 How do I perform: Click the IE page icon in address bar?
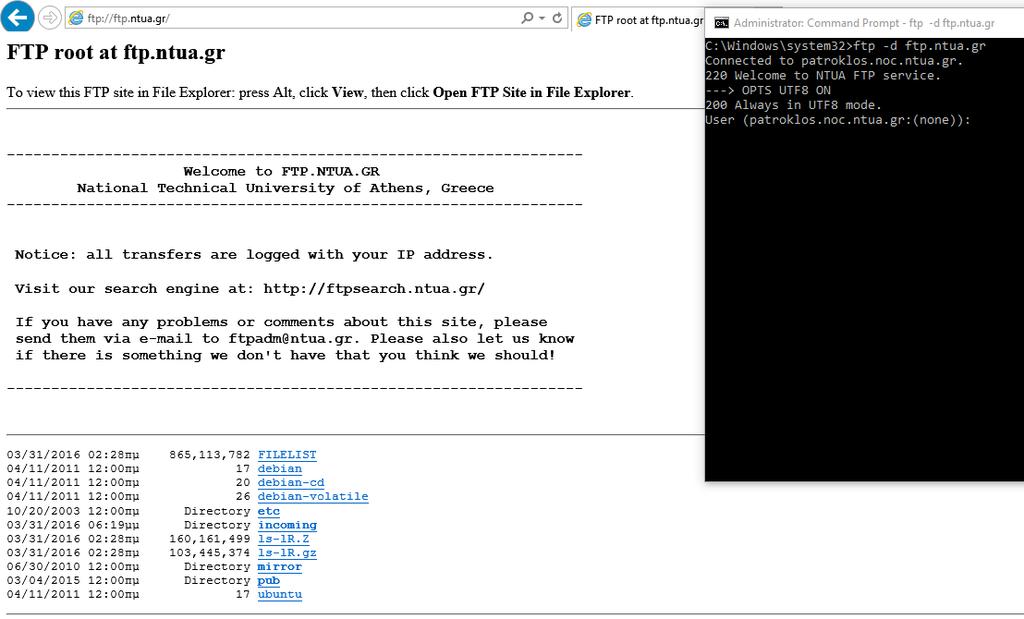(x=76, y=18)
